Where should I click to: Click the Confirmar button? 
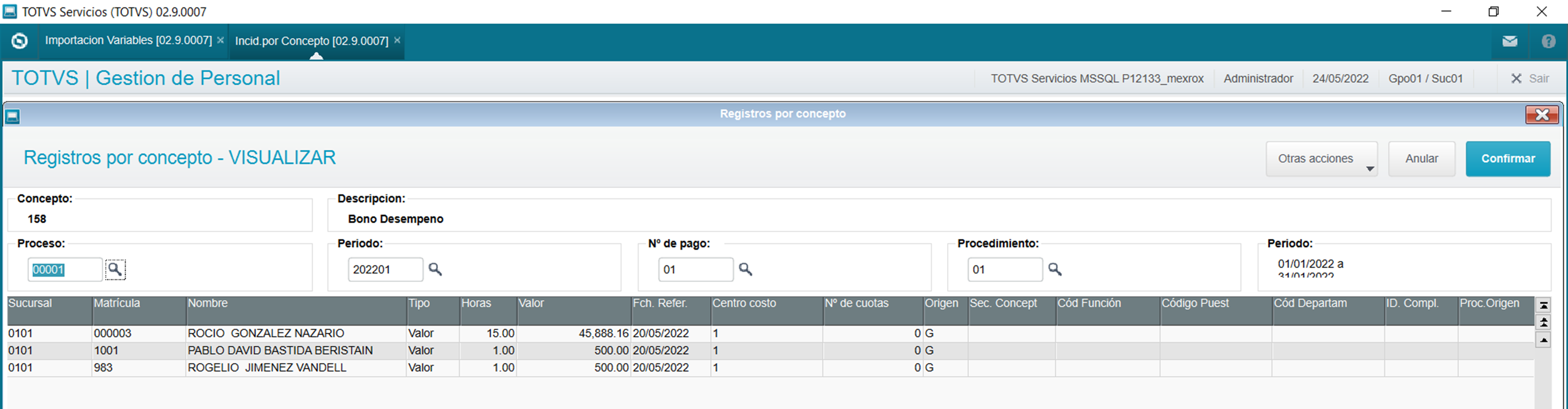point(1508,159)
